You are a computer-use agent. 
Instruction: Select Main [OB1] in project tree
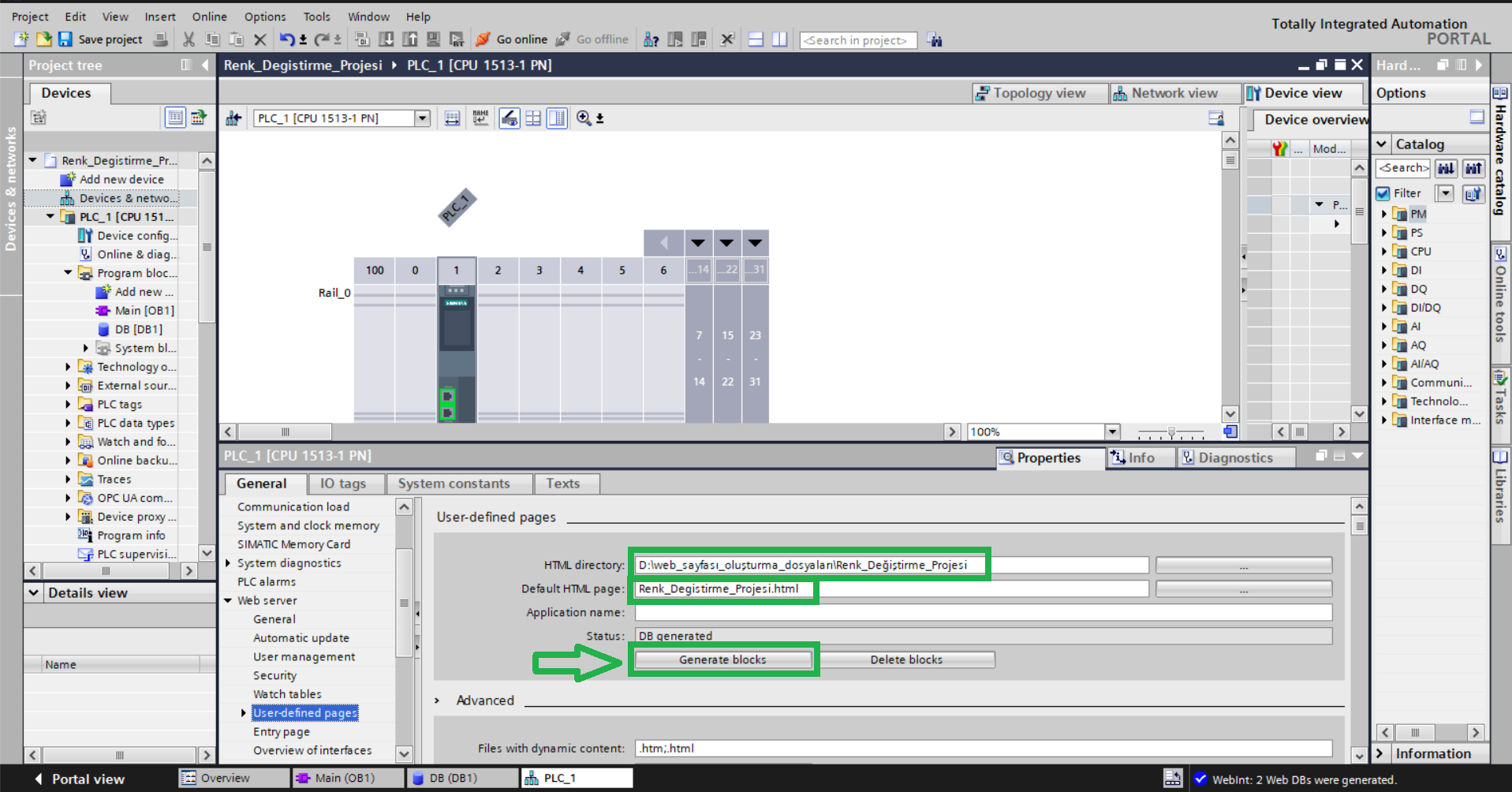click(x=144, y=311)
